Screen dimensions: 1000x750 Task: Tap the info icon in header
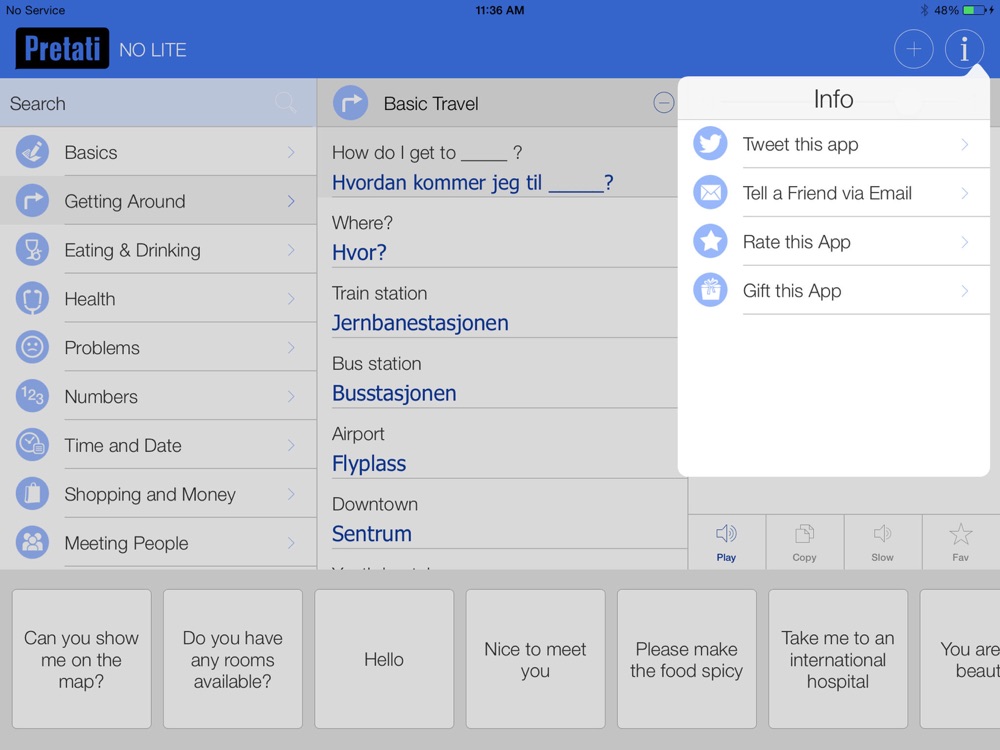(x=964, y=49)
